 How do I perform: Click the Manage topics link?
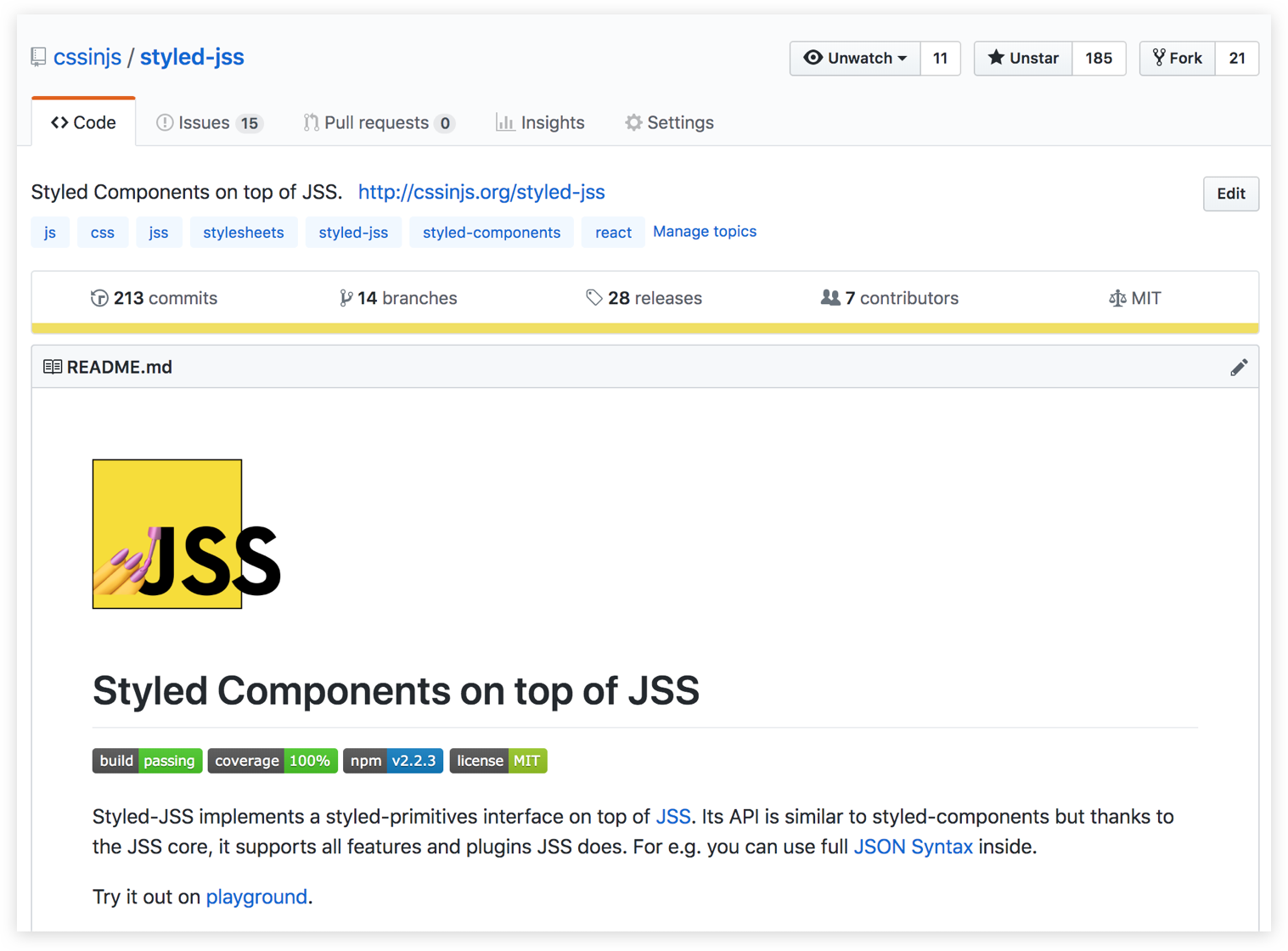705,231
